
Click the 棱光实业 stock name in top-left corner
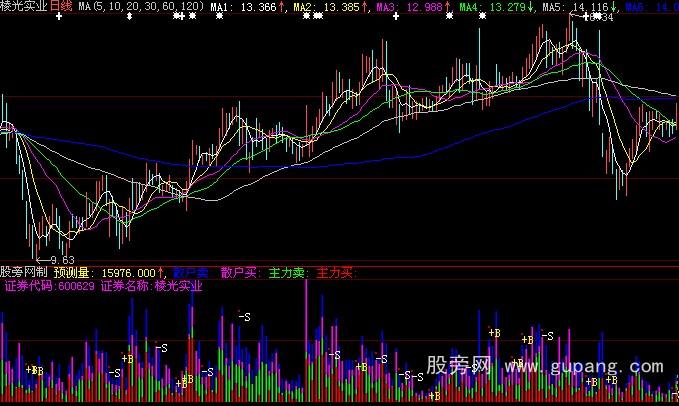(x=24, y=7)
